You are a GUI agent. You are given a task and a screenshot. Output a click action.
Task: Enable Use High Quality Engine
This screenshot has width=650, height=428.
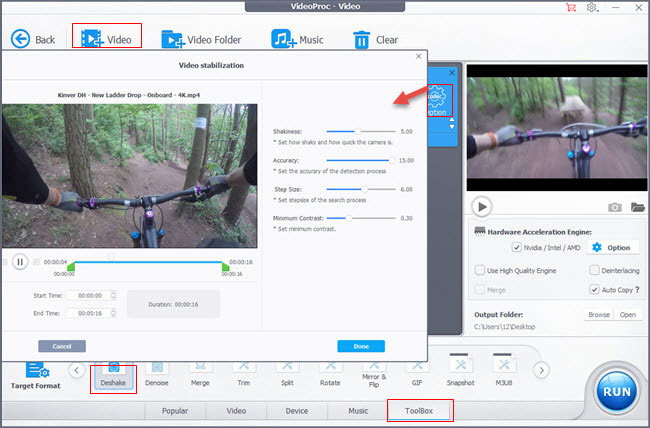pos(479,270)
